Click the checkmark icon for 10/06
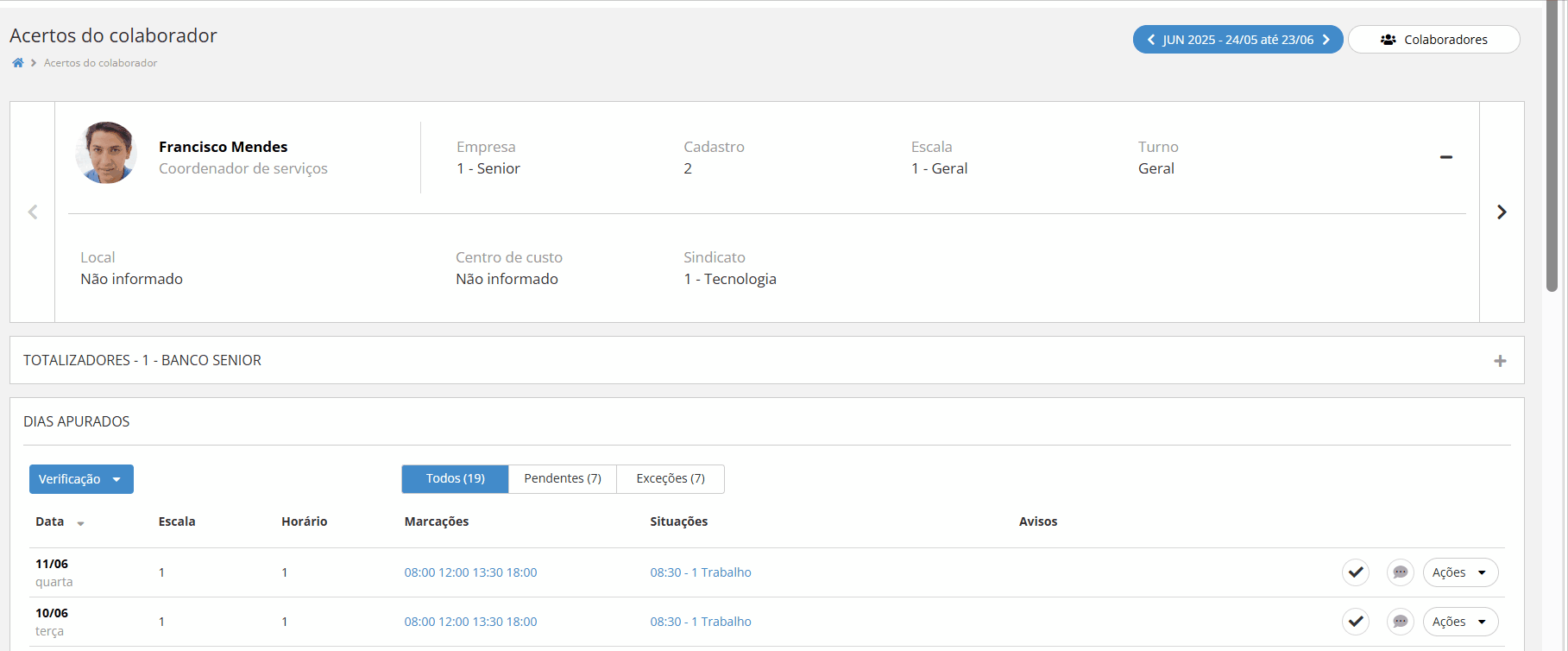Viewport: 1568px width, 651px height. click(x=1356, y=622)
